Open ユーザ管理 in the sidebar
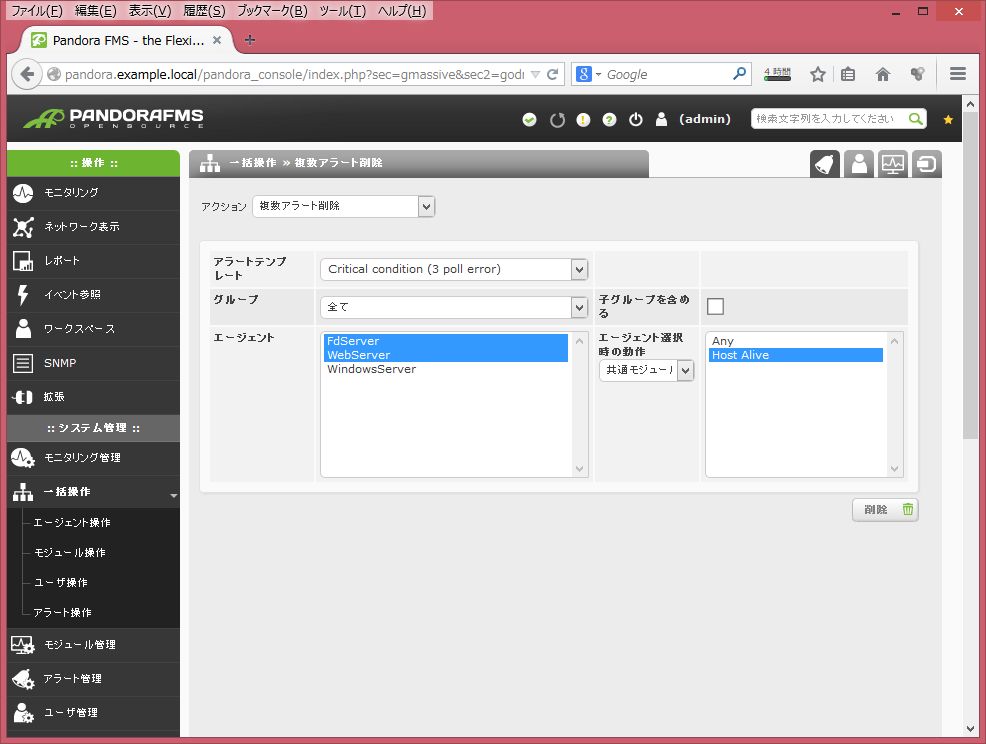The width and height of the screenshot is (986, 744). tap(93, 713)
